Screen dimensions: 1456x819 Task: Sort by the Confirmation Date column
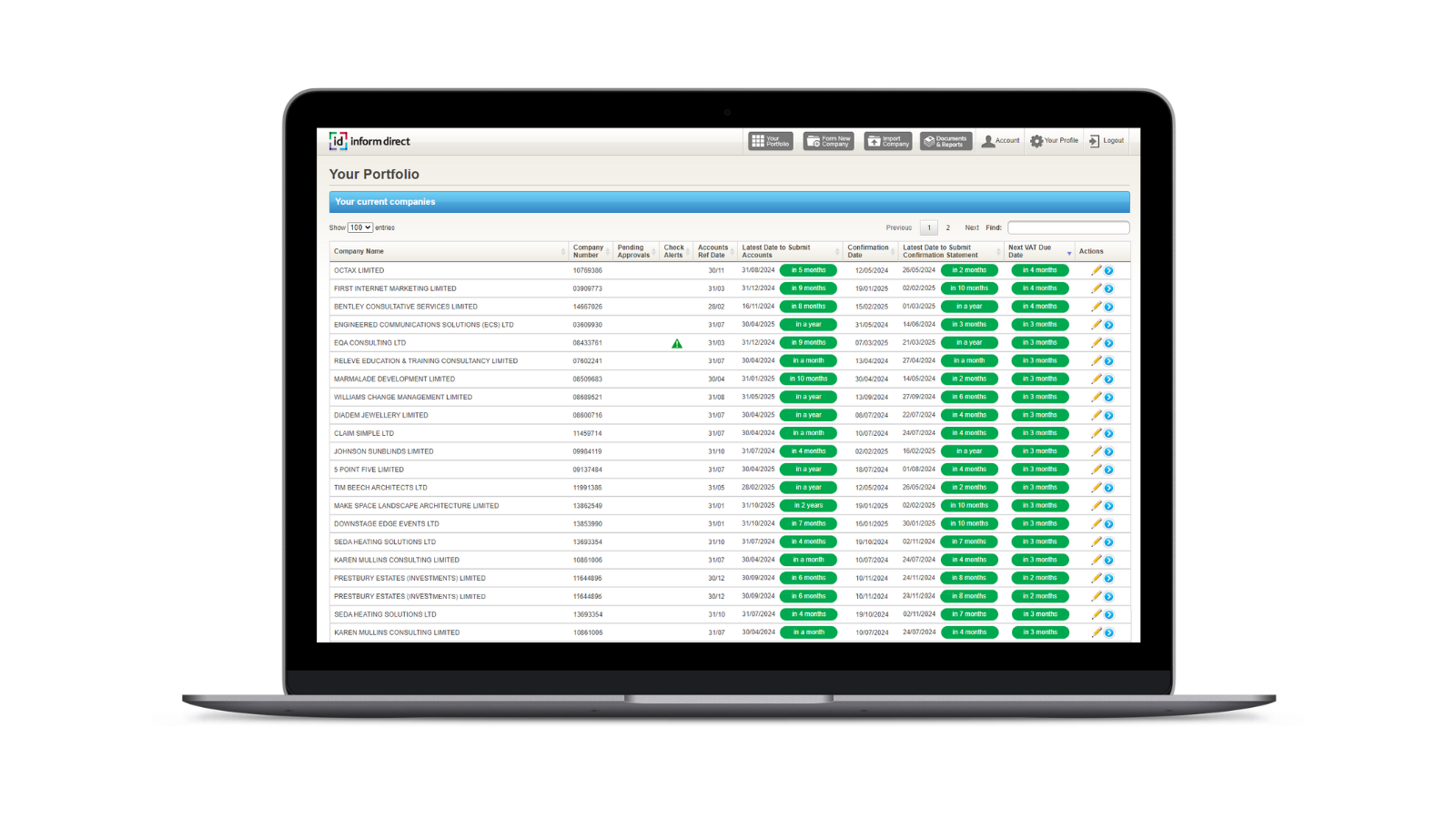(x=869, y=251)
